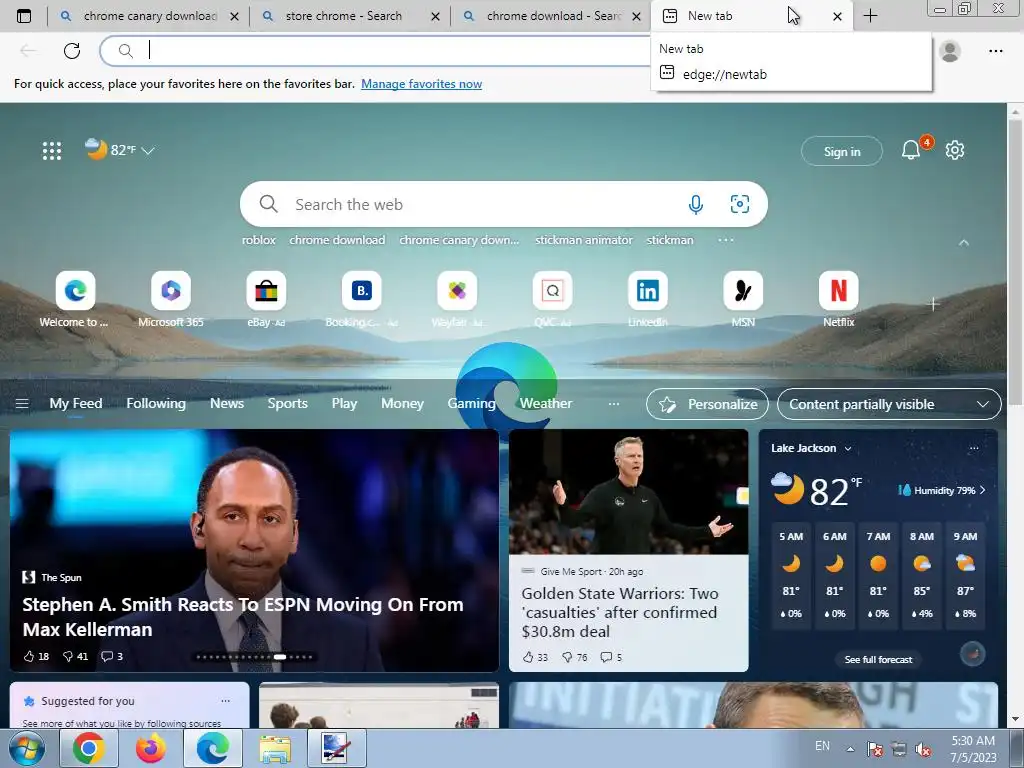Open page settings gear icon
Screen dimensions: 1024x768
coord(955,150)
